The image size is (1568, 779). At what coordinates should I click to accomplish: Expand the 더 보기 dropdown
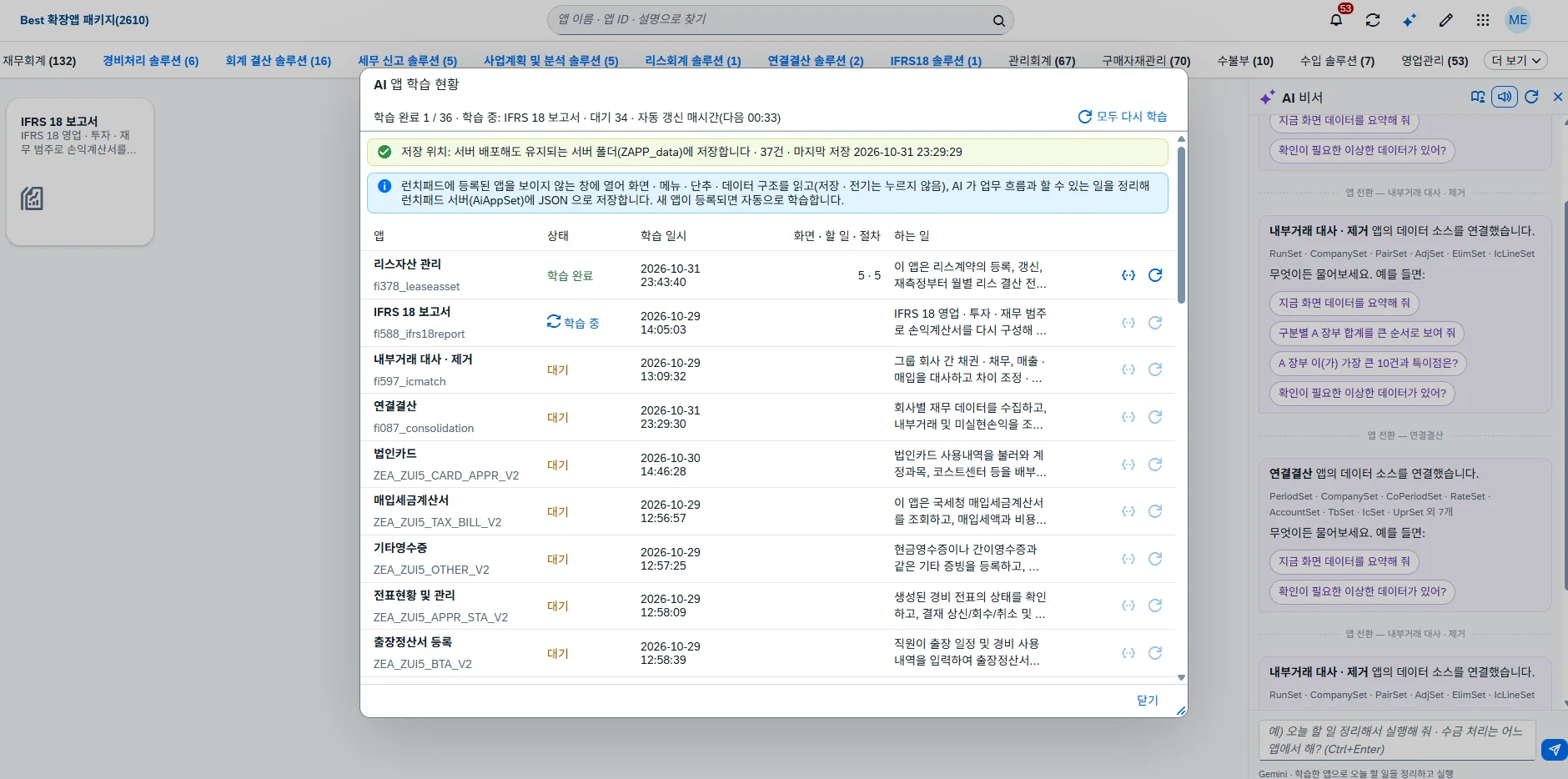click(x=1516, y=61)
